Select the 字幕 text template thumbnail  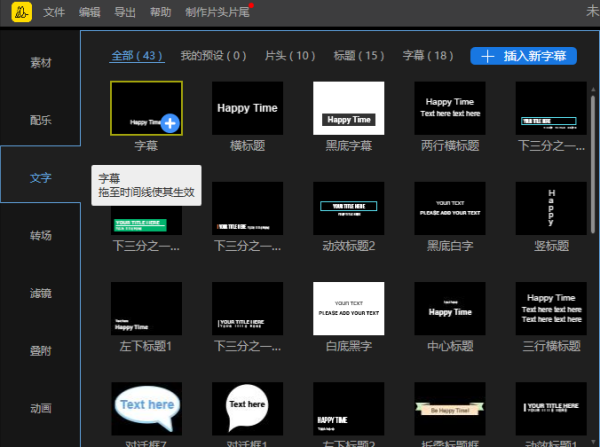[x=147, y=108]
